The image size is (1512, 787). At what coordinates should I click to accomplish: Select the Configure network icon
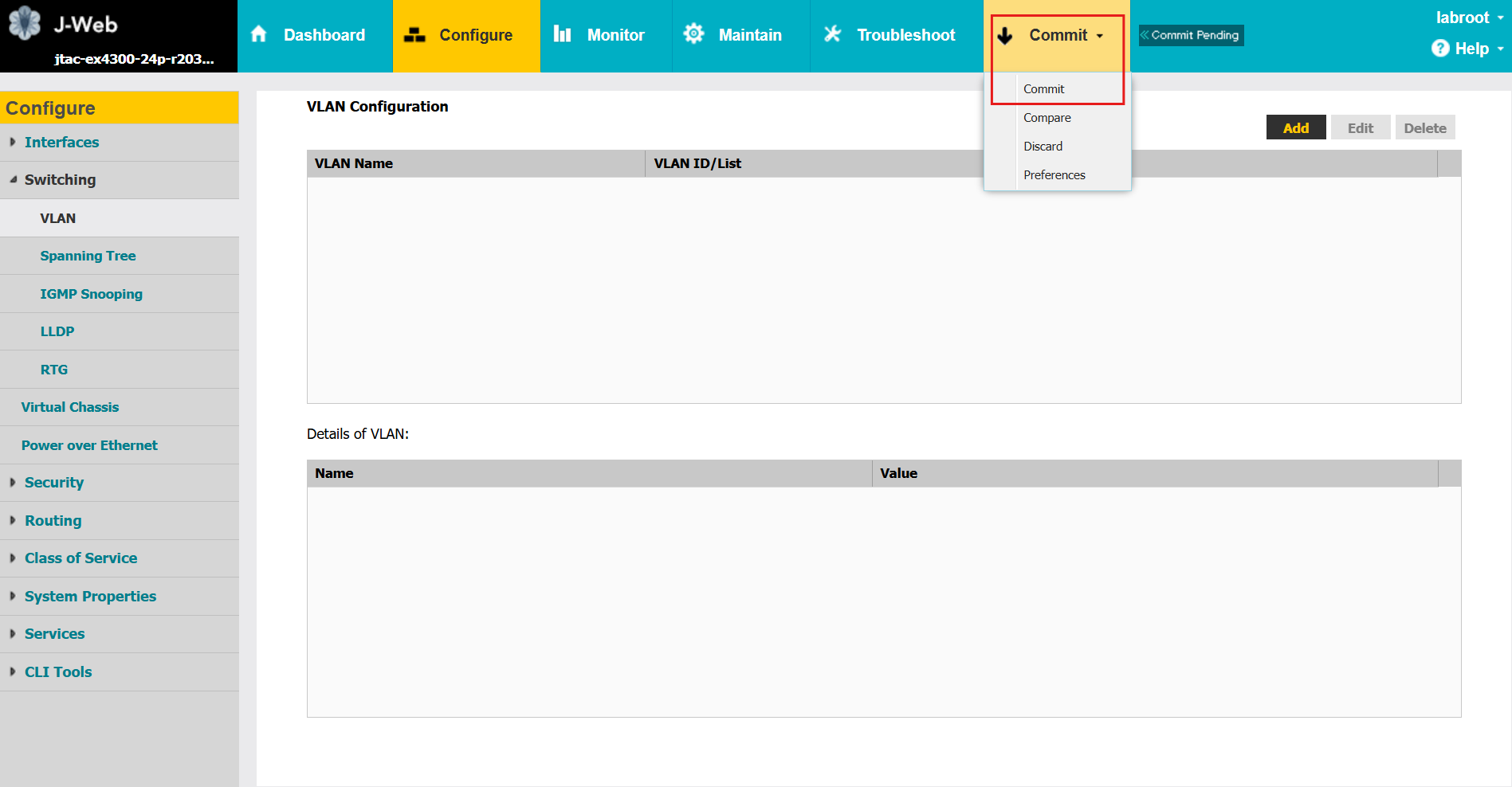point(415,34)
